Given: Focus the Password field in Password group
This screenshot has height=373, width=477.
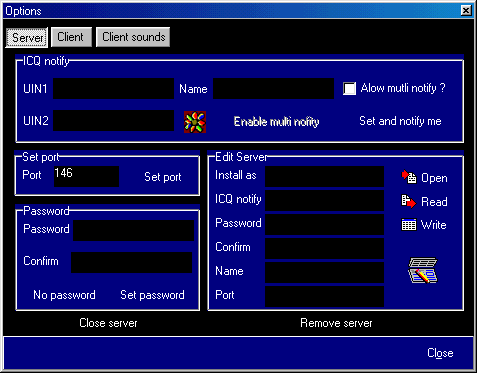Looking at the screenshot, I should click(133, 230).
